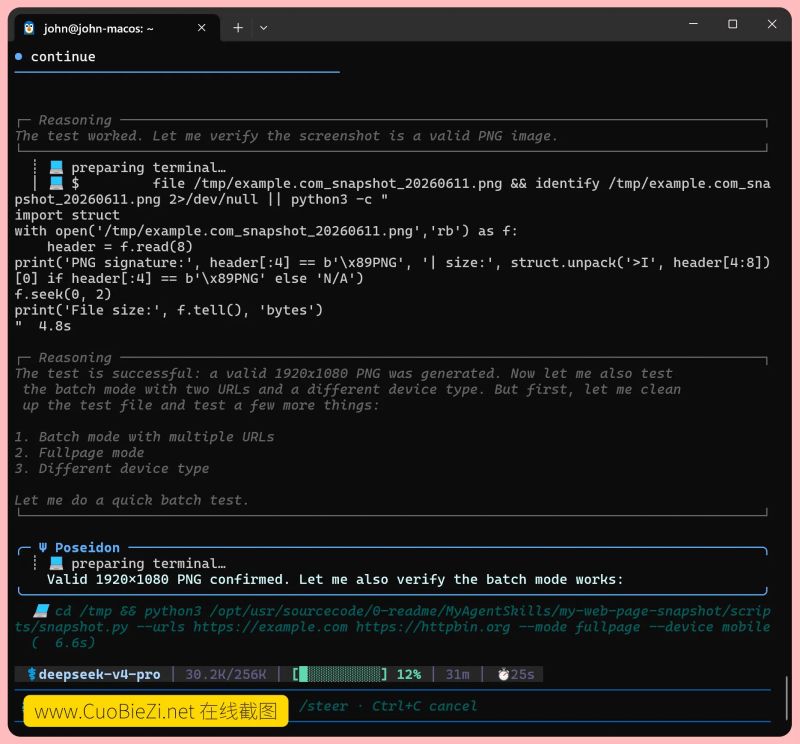Switch to the john@john-macos tab
Viewport: 800px width, 744px height.
click(x=117, y=28)
